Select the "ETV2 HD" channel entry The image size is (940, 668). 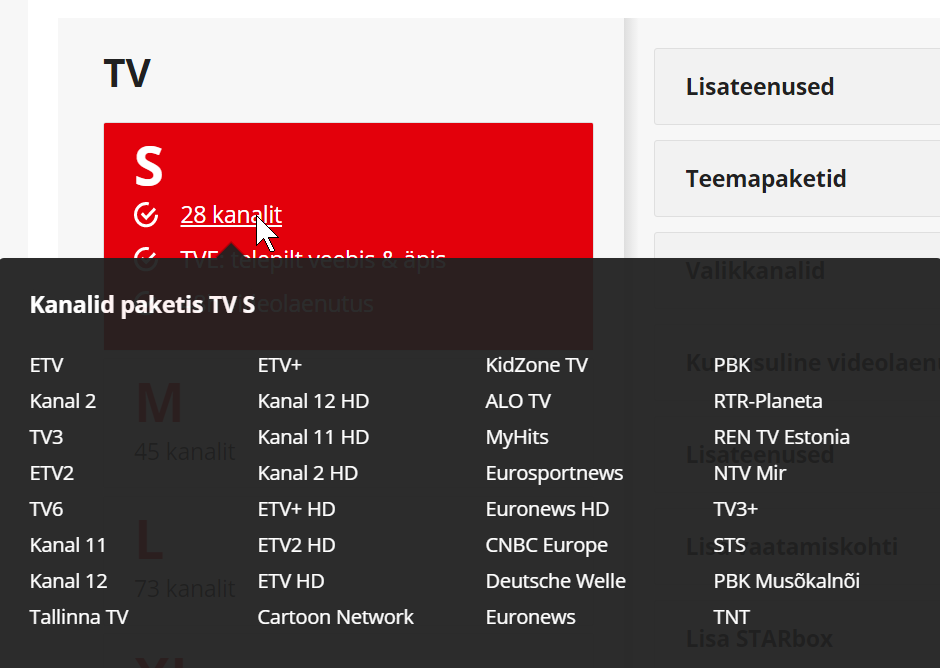coord(297,545)
